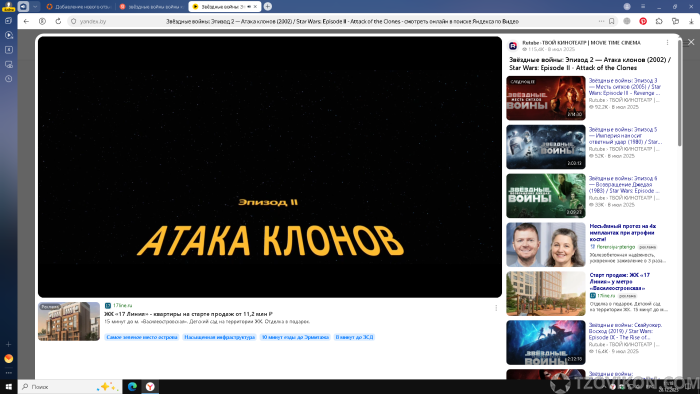Reload the page with the refresh icon
700x394 pixels.
pyautogui.click(x=58, y=21)
